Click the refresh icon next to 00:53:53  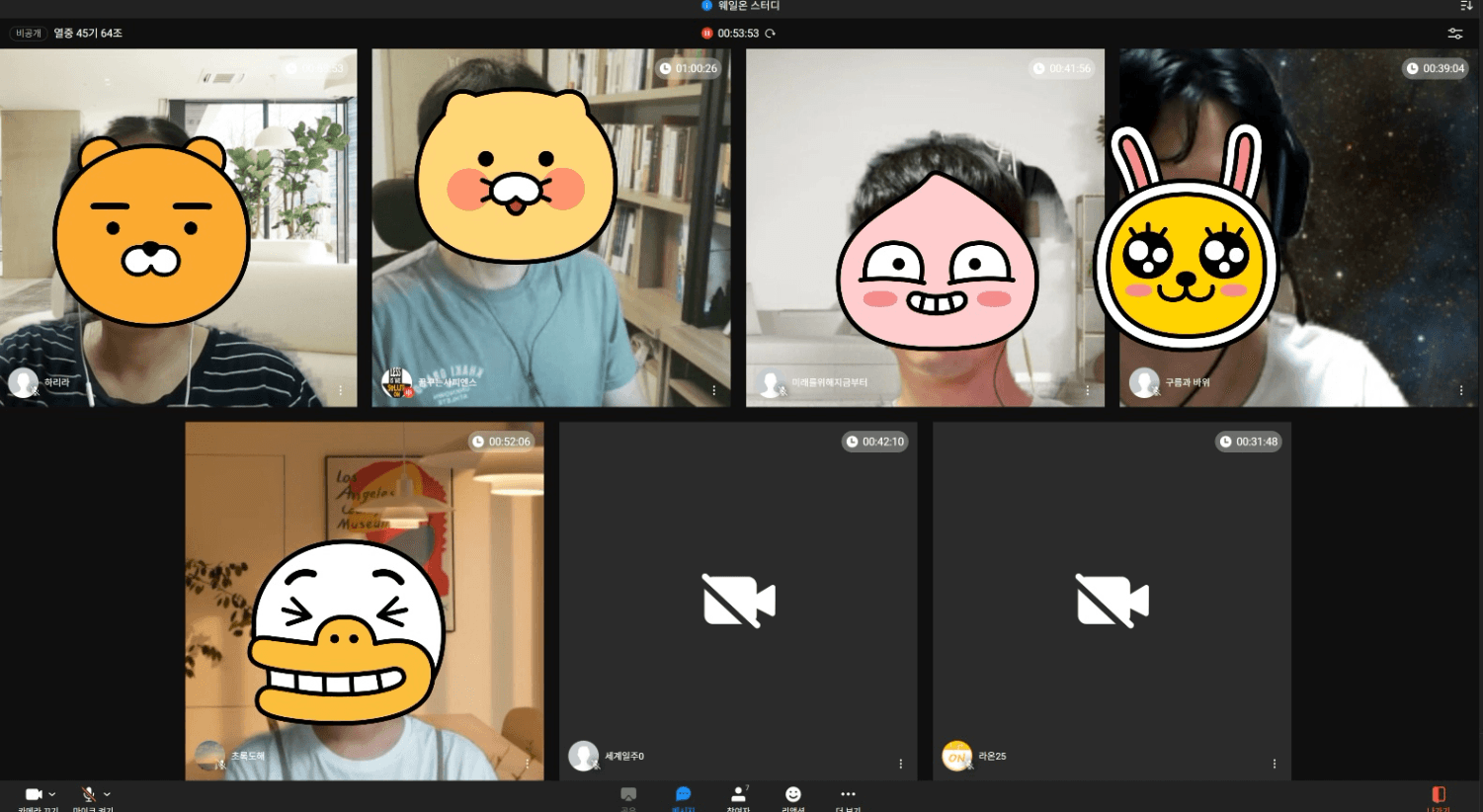pyautogui.click(x=770, y=34)
